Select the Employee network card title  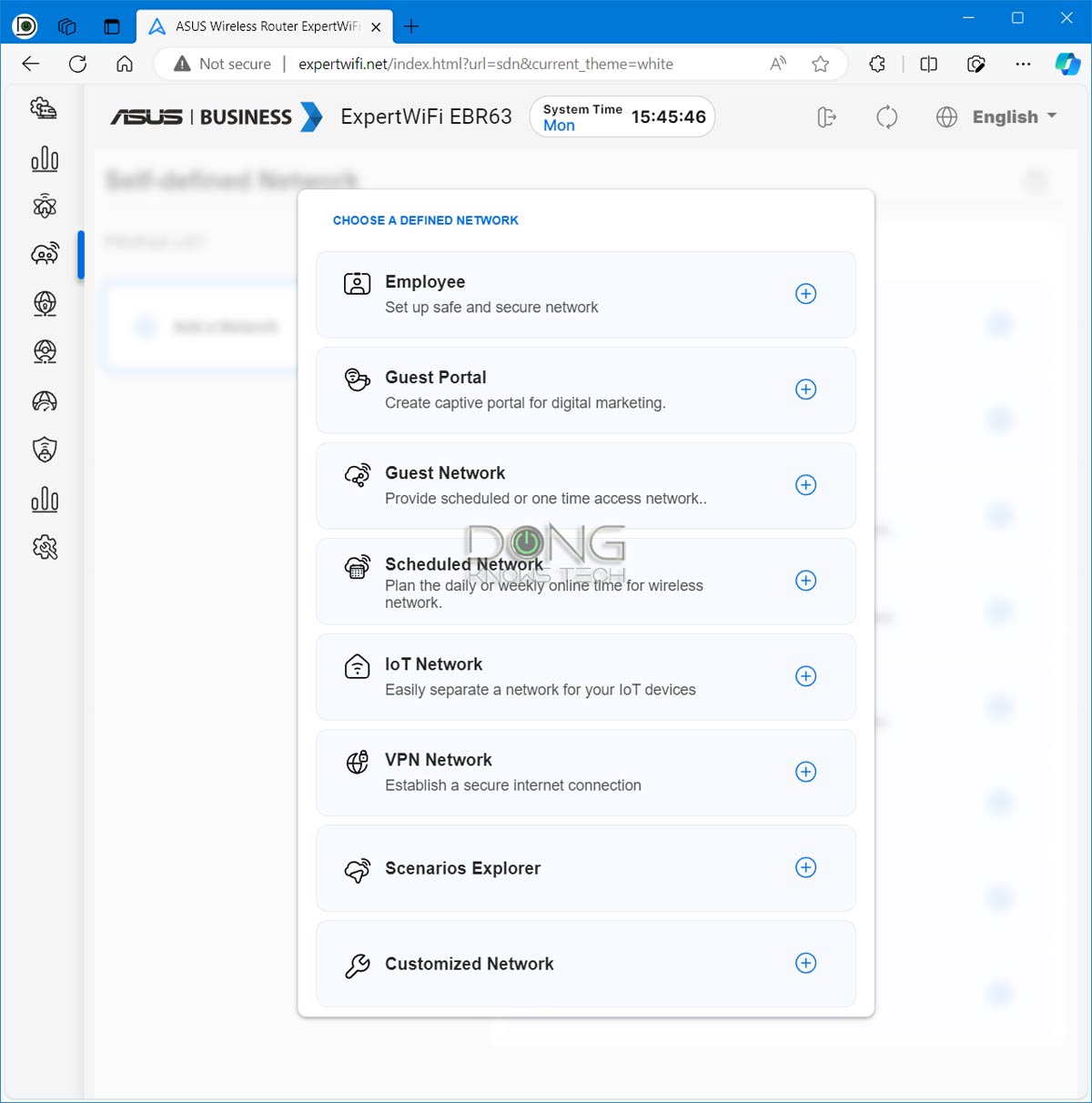coord(425,282)
